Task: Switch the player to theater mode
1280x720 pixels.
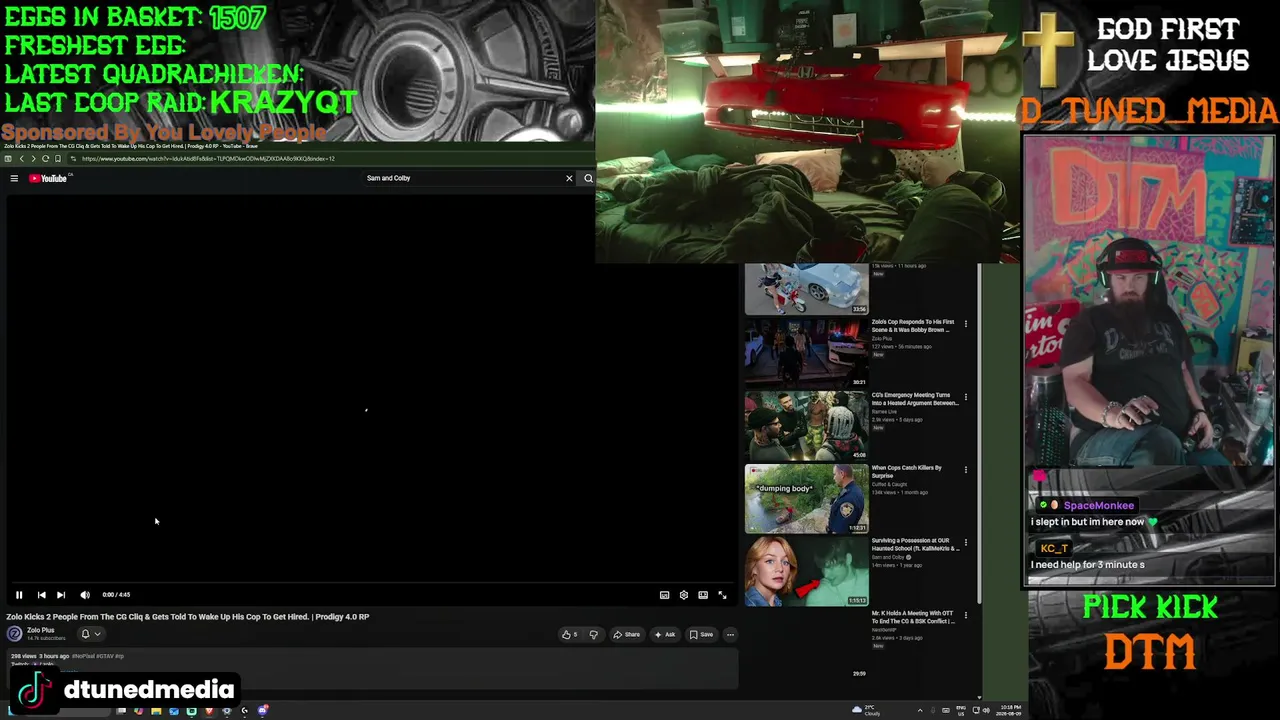Action: click(703, 595)
